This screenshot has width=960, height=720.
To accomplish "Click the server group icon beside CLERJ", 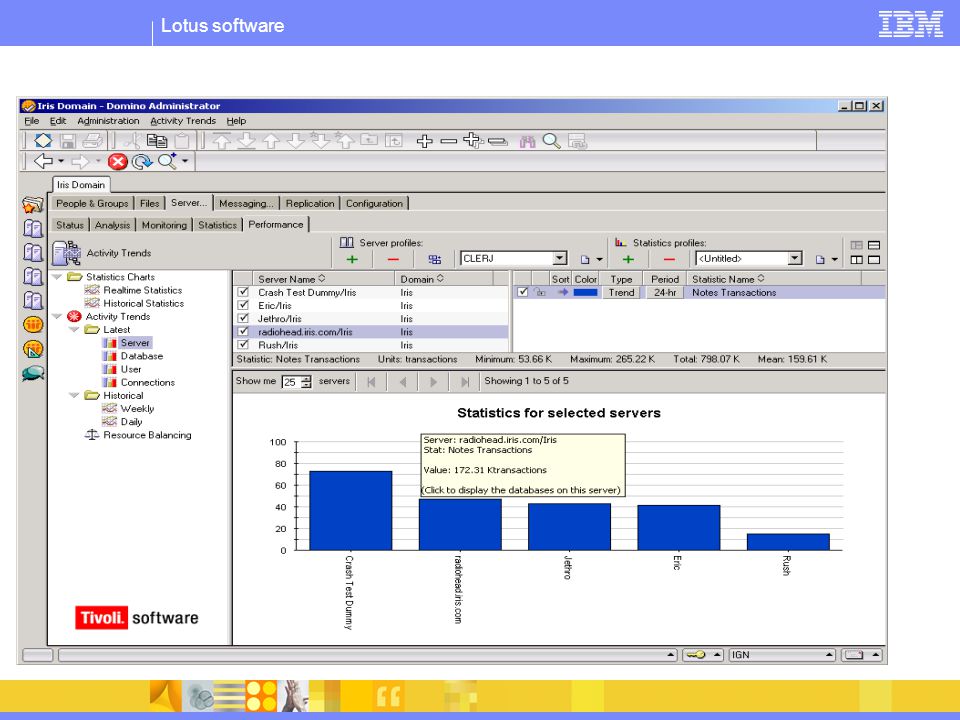I will [x=435, y=260].
